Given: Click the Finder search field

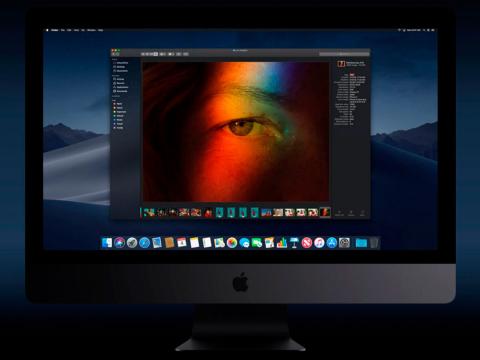Looking at the screenshot, I should pyautogui.click(x=344, y=54).
